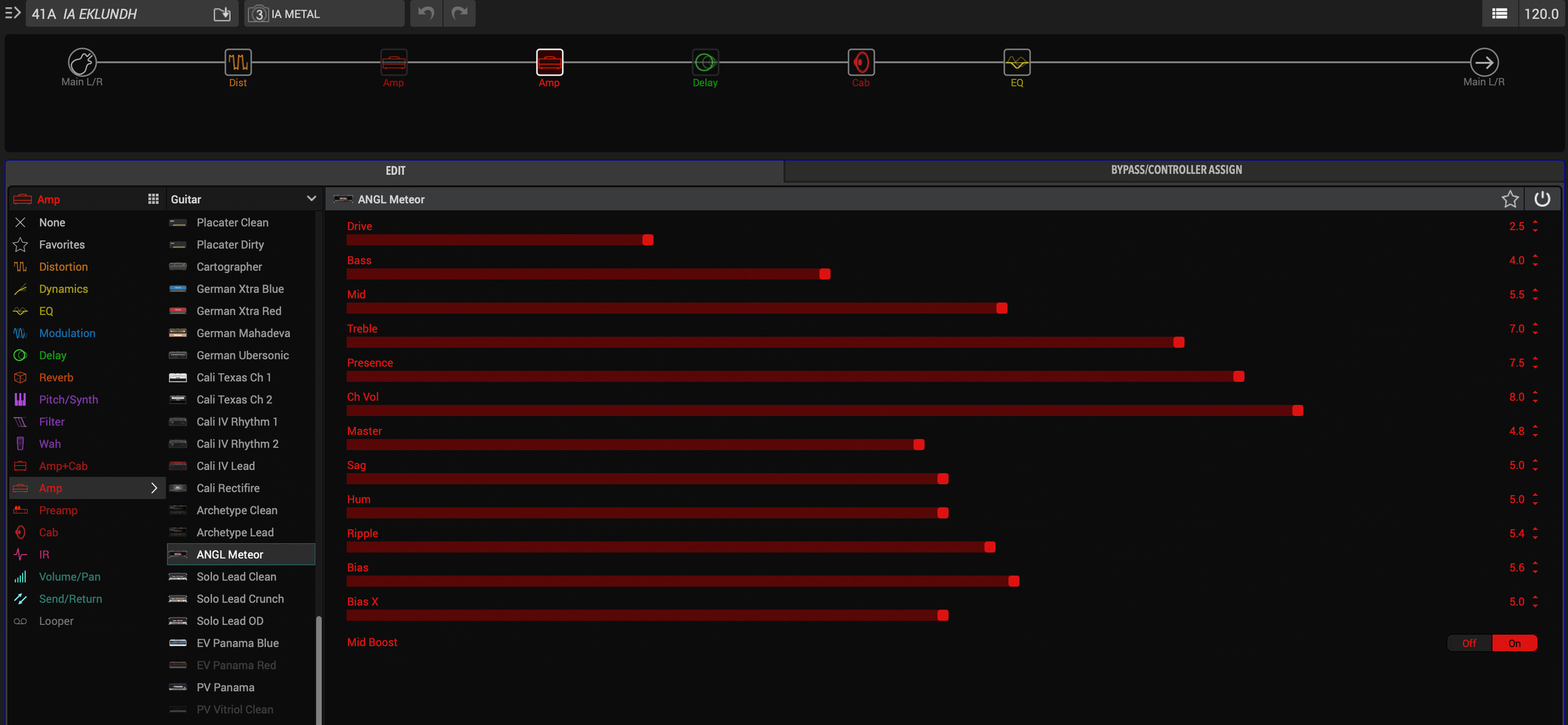The width and height of the screenshot is (1568, 725).
Task: Click the undo arrow button
Action: point(426,13)
